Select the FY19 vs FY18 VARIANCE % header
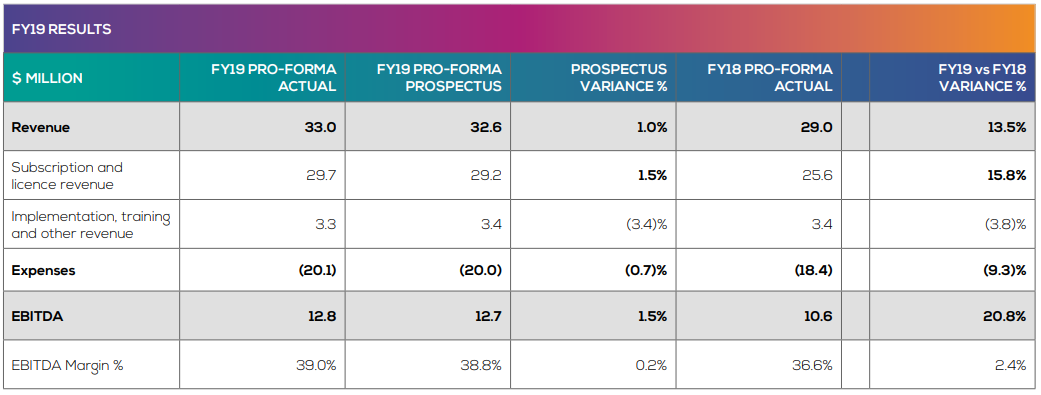Screen dimensions: 1041x395 (x=952, y=78)
